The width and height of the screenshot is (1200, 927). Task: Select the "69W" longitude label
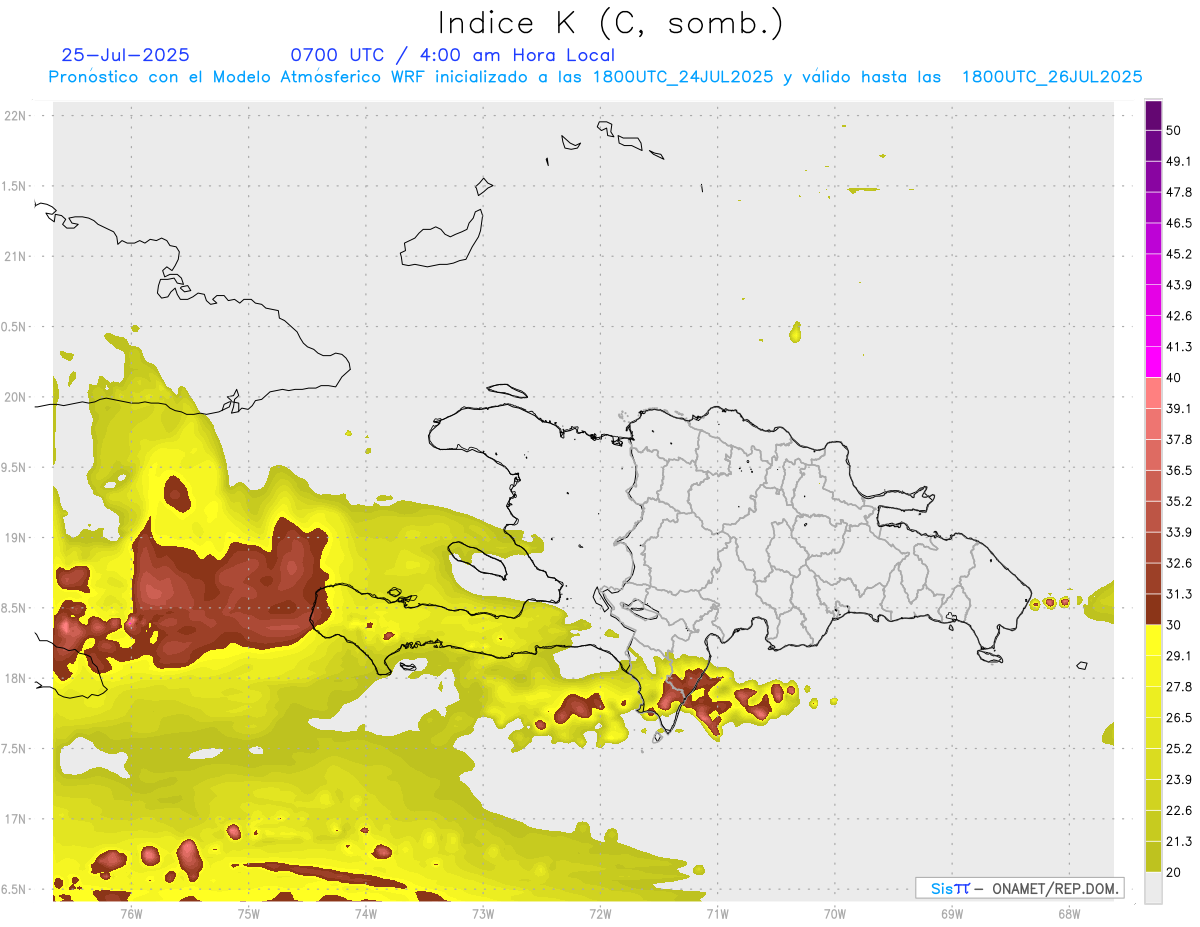pyautogui.click(x=952, y=913)
